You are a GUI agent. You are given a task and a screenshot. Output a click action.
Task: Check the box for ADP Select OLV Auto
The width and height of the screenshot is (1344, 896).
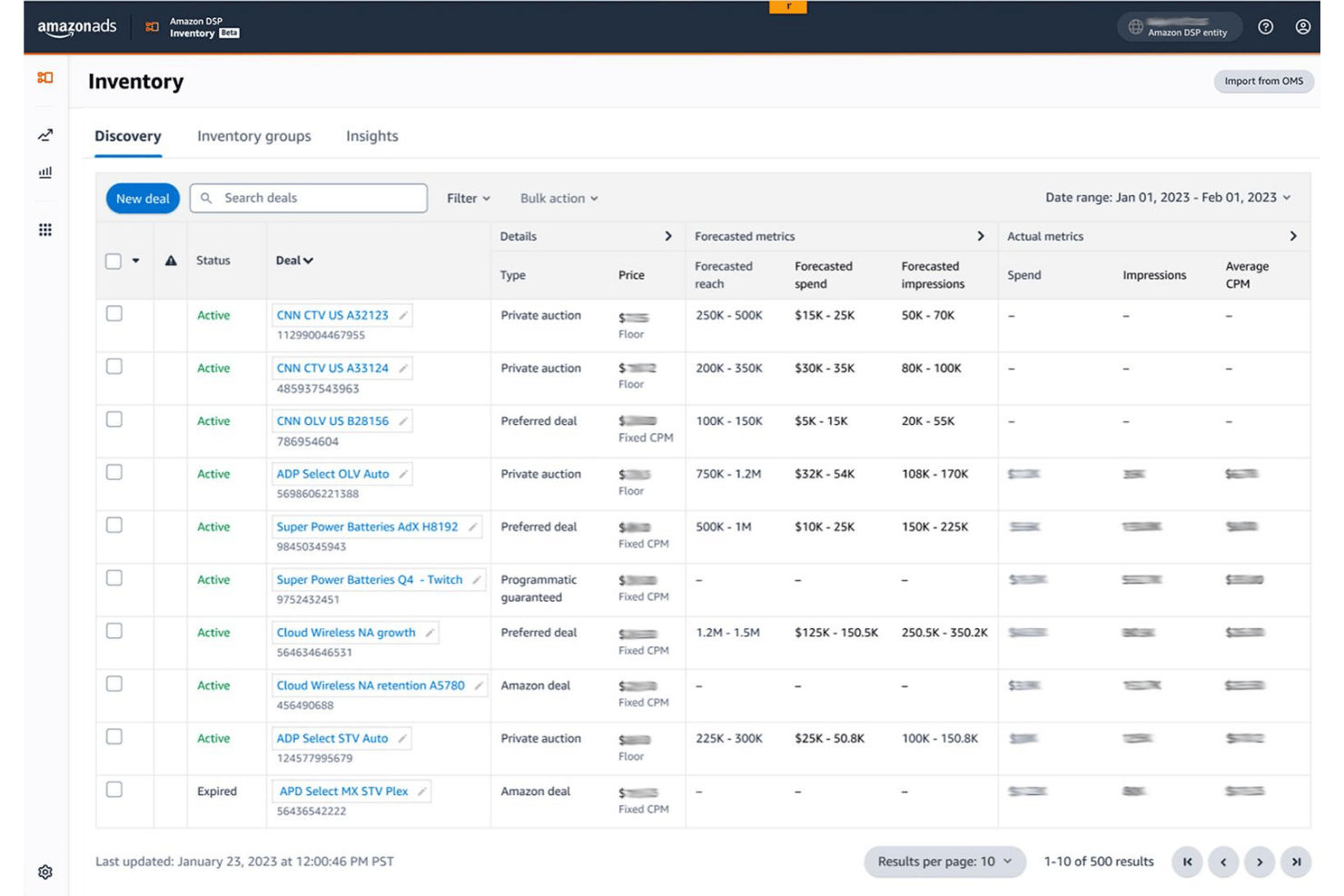pos(114,472)
